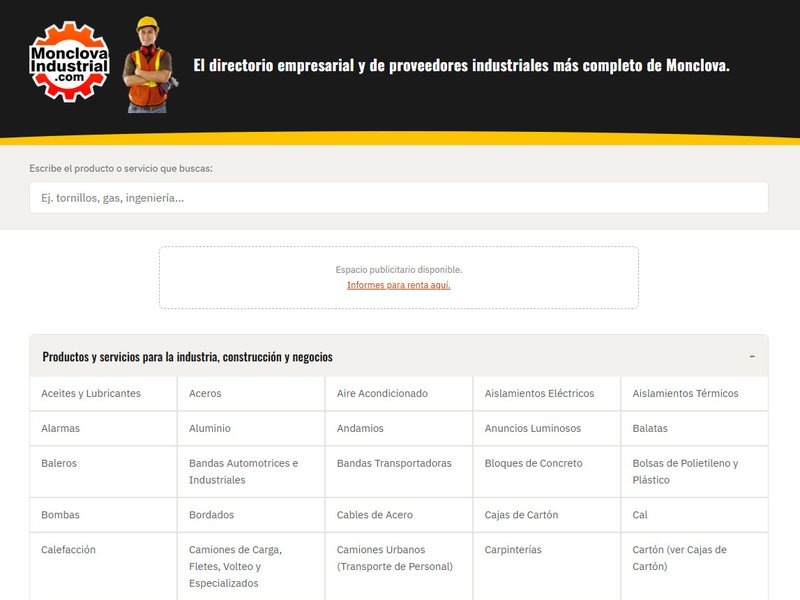Open the Carpinterías category
800x600 pixels.
coord(513,549)
